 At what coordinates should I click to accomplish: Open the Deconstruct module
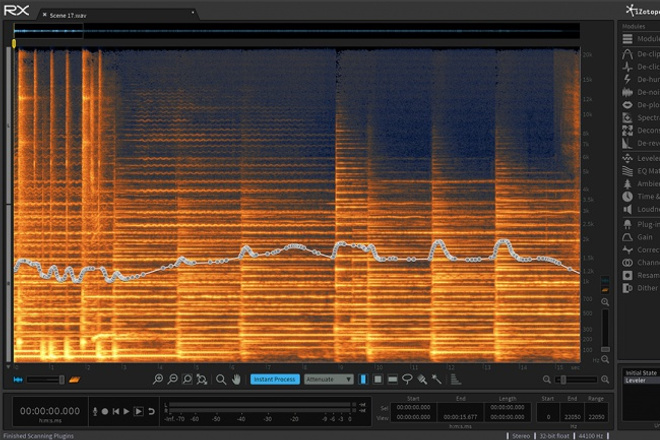[641, 130]
